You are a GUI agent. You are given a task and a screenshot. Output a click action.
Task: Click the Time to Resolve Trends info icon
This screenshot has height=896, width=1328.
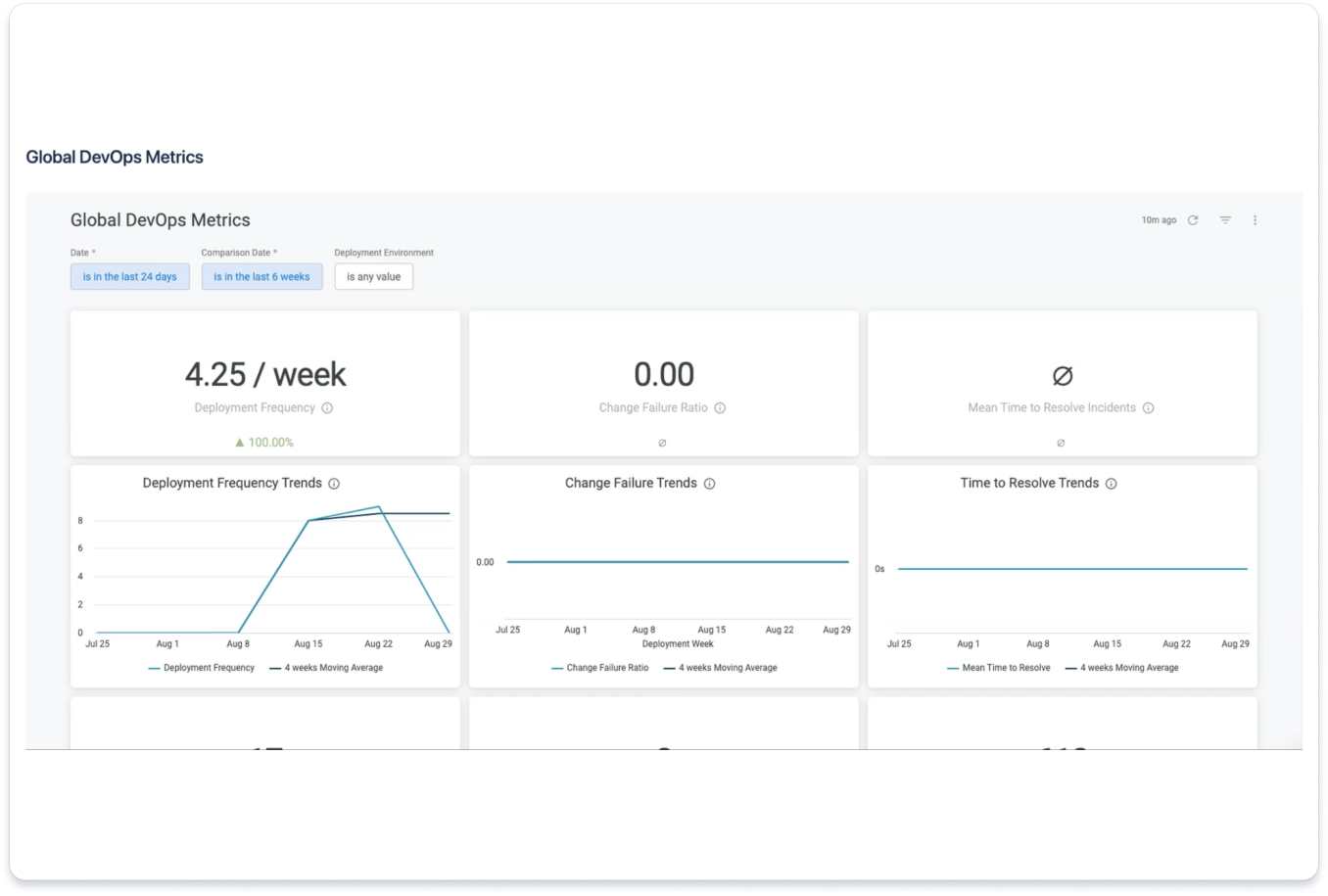coord(1112,483)
